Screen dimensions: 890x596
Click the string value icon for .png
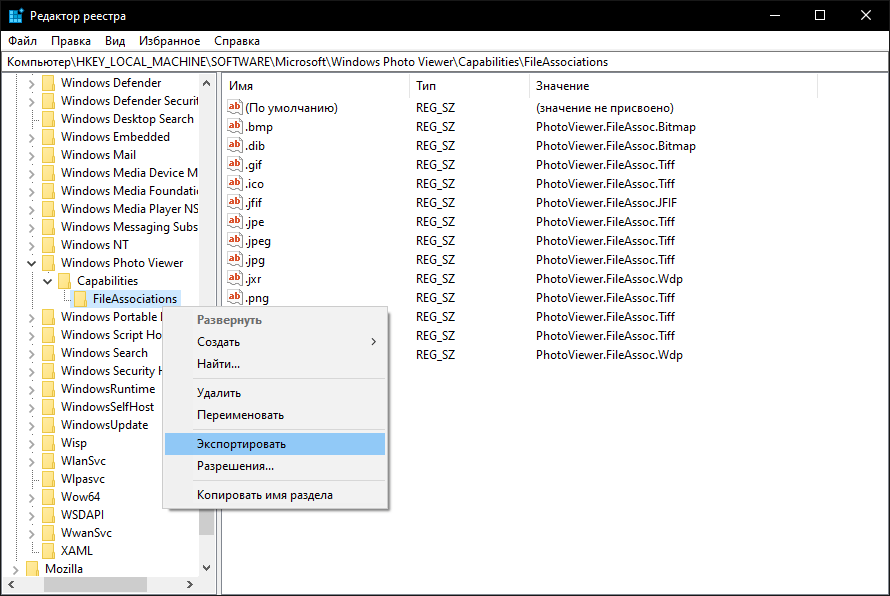coord(235,297)
